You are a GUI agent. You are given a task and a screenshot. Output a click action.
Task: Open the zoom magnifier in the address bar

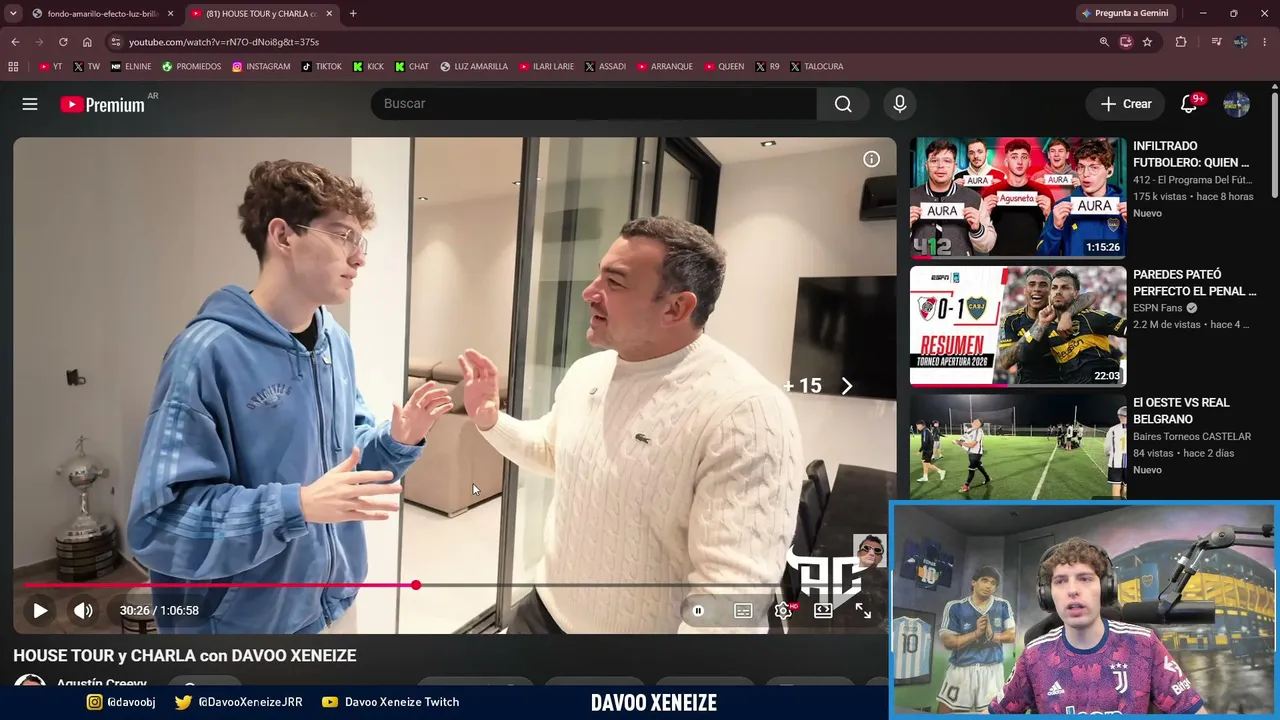pos(1104,42)
